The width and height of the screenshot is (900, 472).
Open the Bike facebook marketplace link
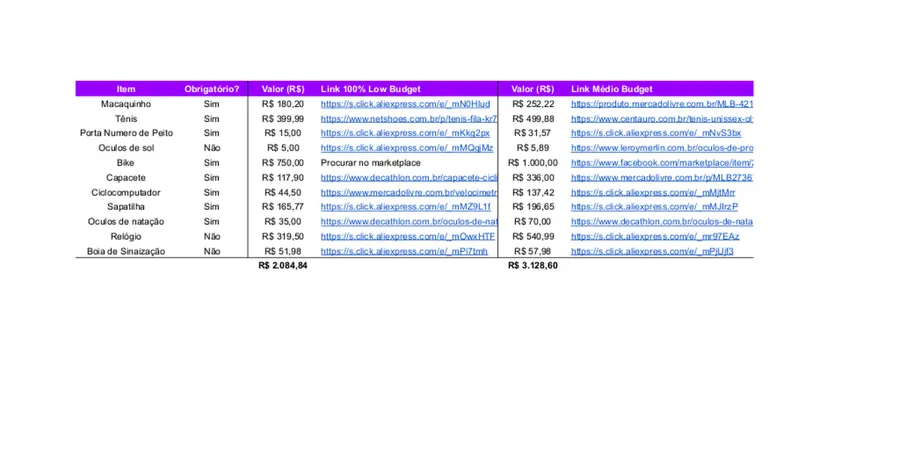click(662, 163)
